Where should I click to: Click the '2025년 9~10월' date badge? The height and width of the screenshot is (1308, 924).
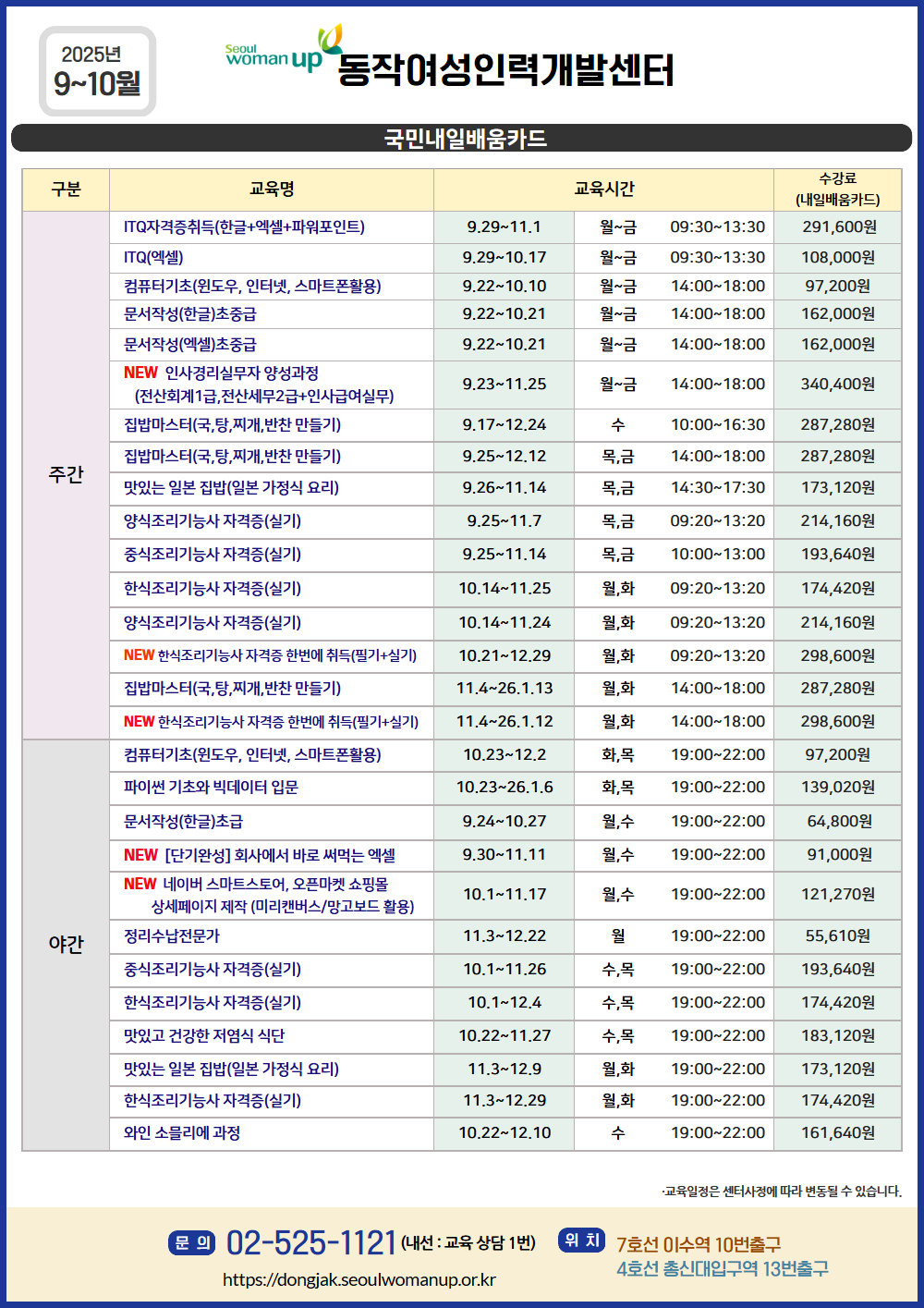97,71
